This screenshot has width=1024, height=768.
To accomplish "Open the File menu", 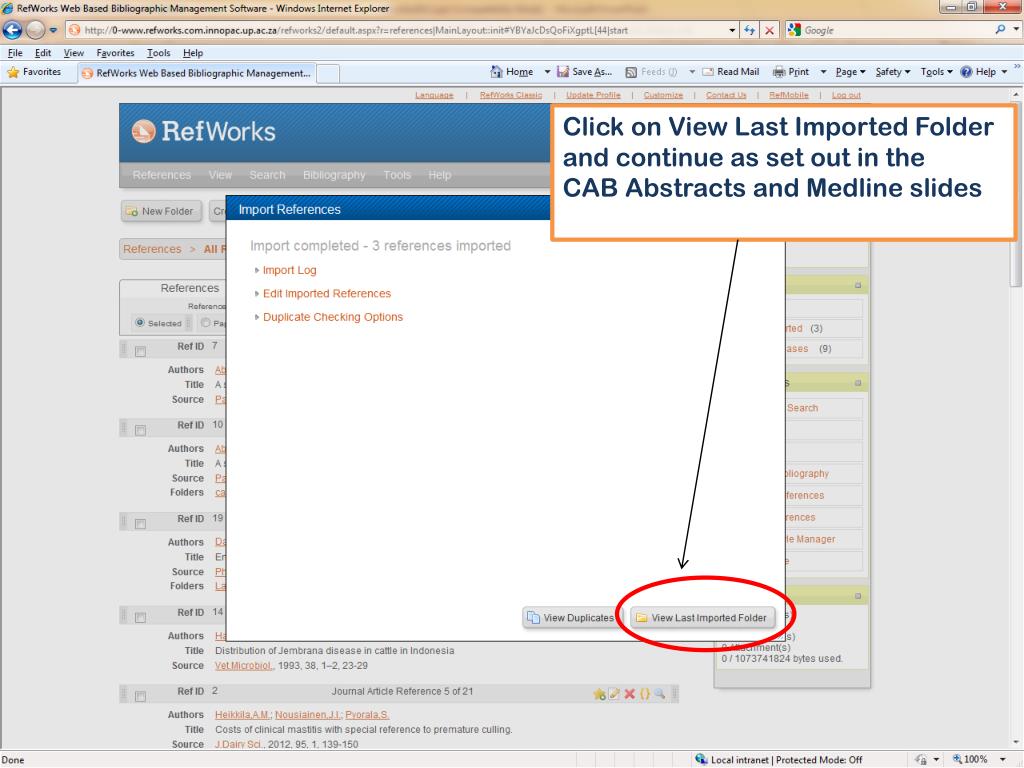I will 15,53.
